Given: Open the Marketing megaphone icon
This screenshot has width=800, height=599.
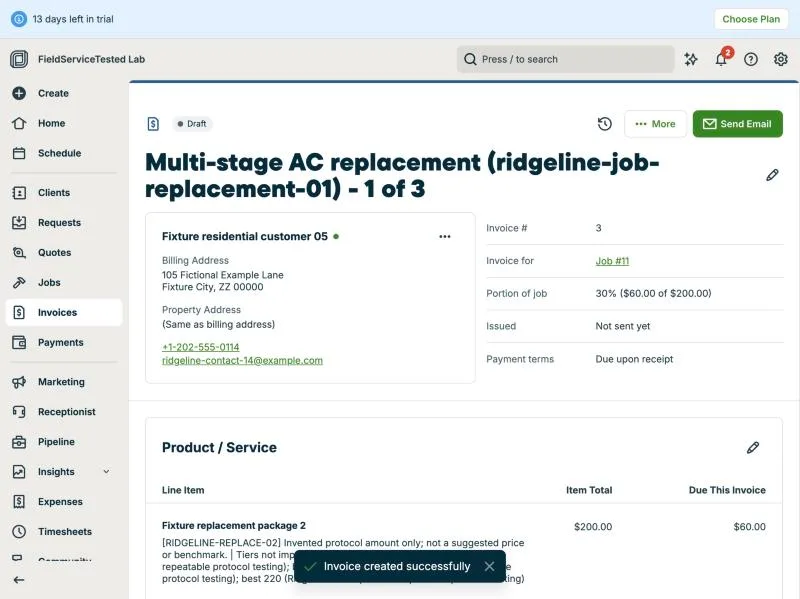Looking at the screenshot, I should (19, 382).
